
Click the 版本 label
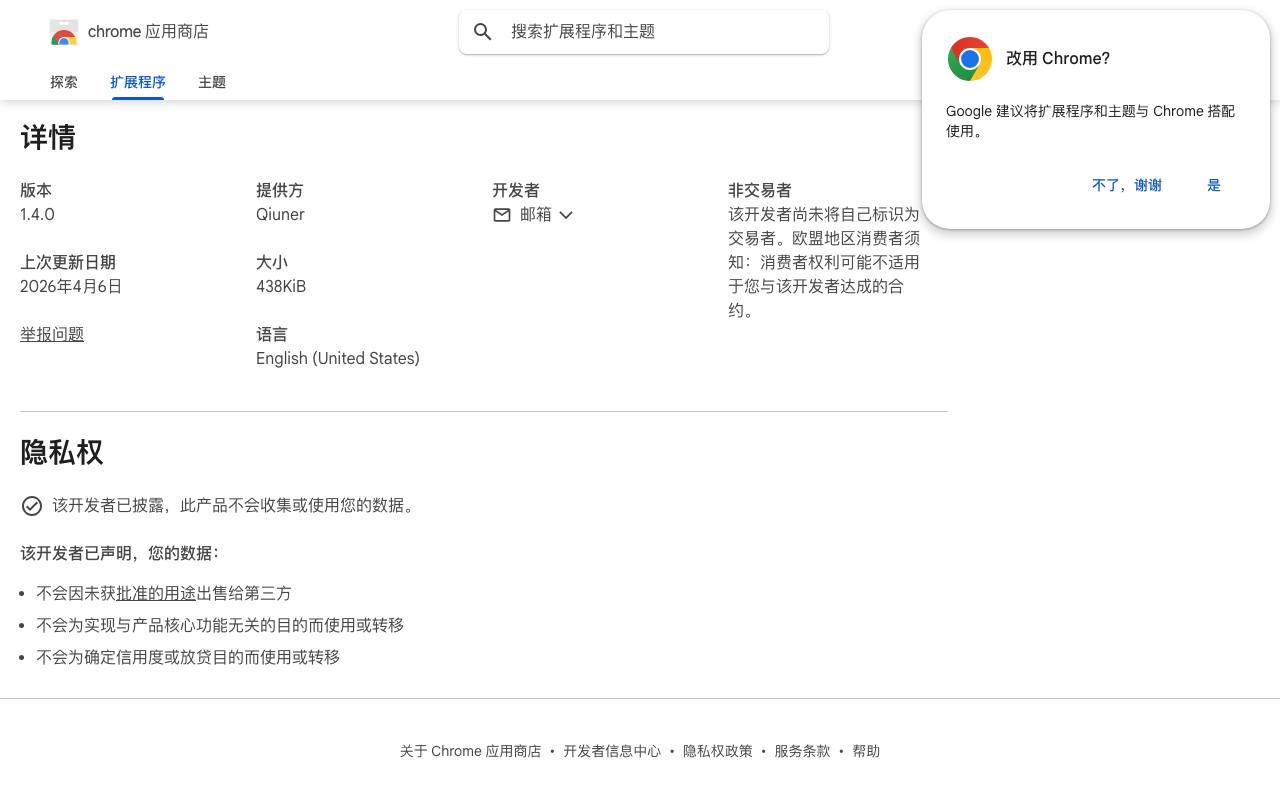point(36,191)
